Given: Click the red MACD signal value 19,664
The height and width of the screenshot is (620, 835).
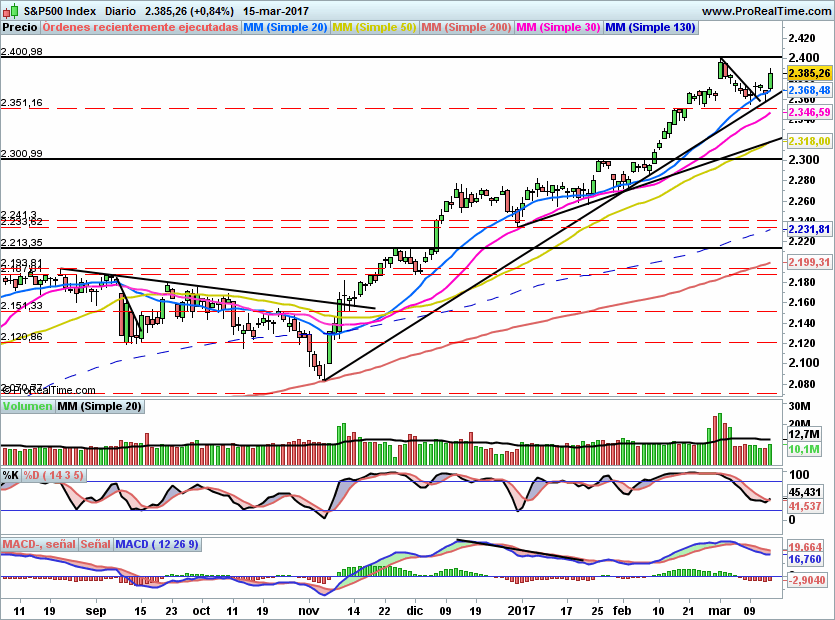Looking at the screenshot, I should pyautogui.click(x=805, y=547).
